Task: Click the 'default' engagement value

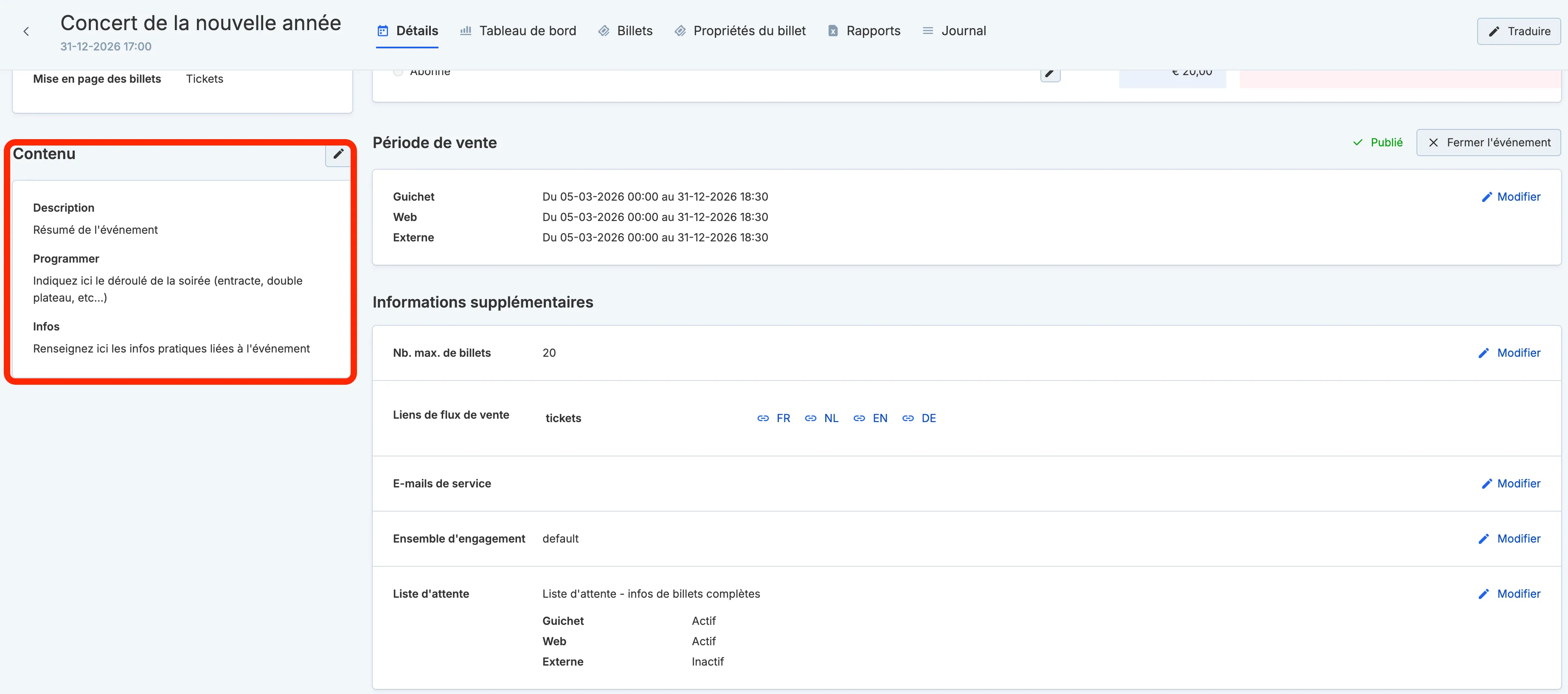Action: coord(561,539)
